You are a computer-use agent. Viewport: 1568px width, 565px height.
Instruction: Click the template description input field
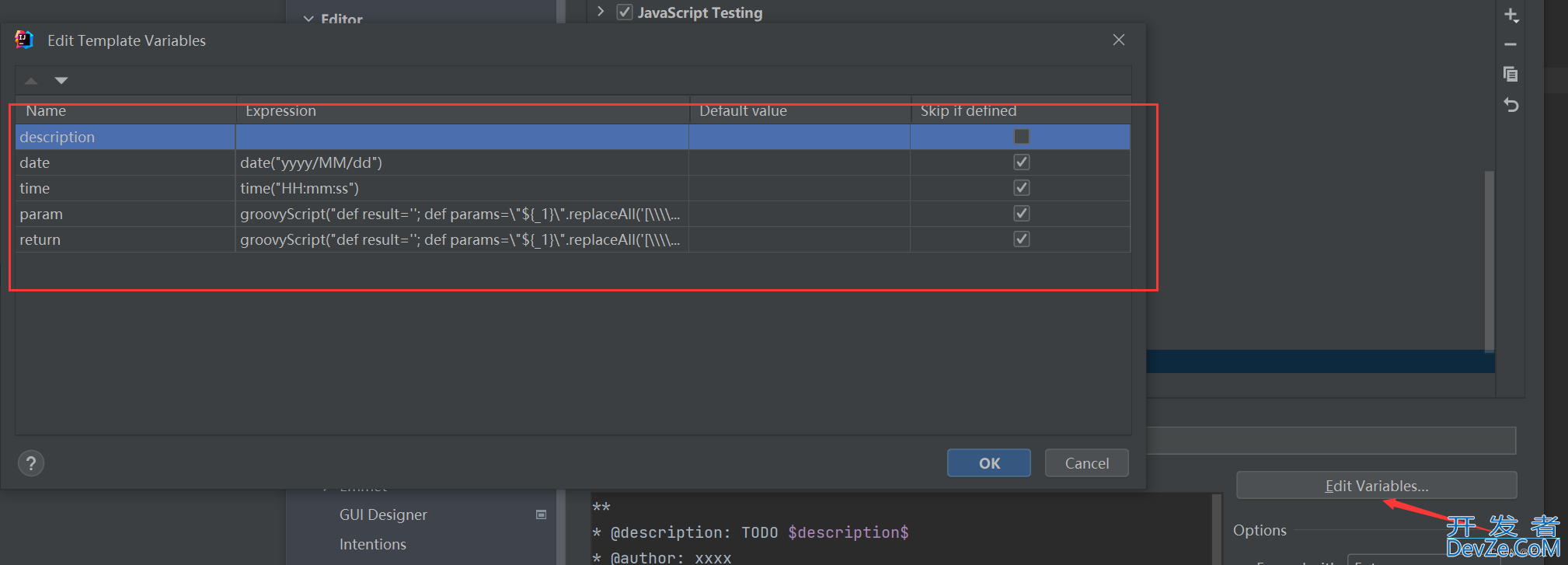pyautogui.click(x=1331, y=440)
